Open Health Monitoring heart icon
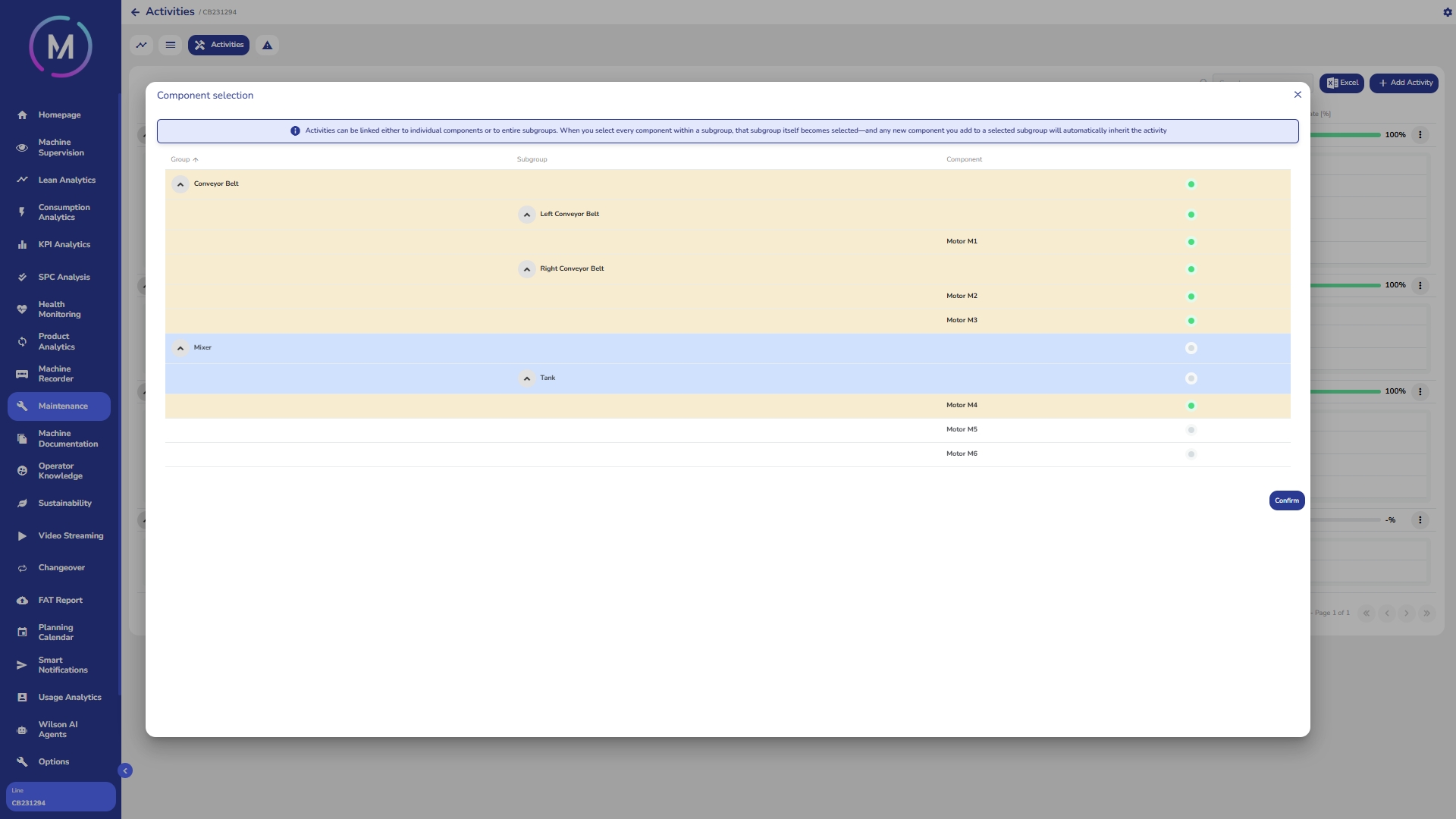The image size is (1456, 819). point(22,309)
